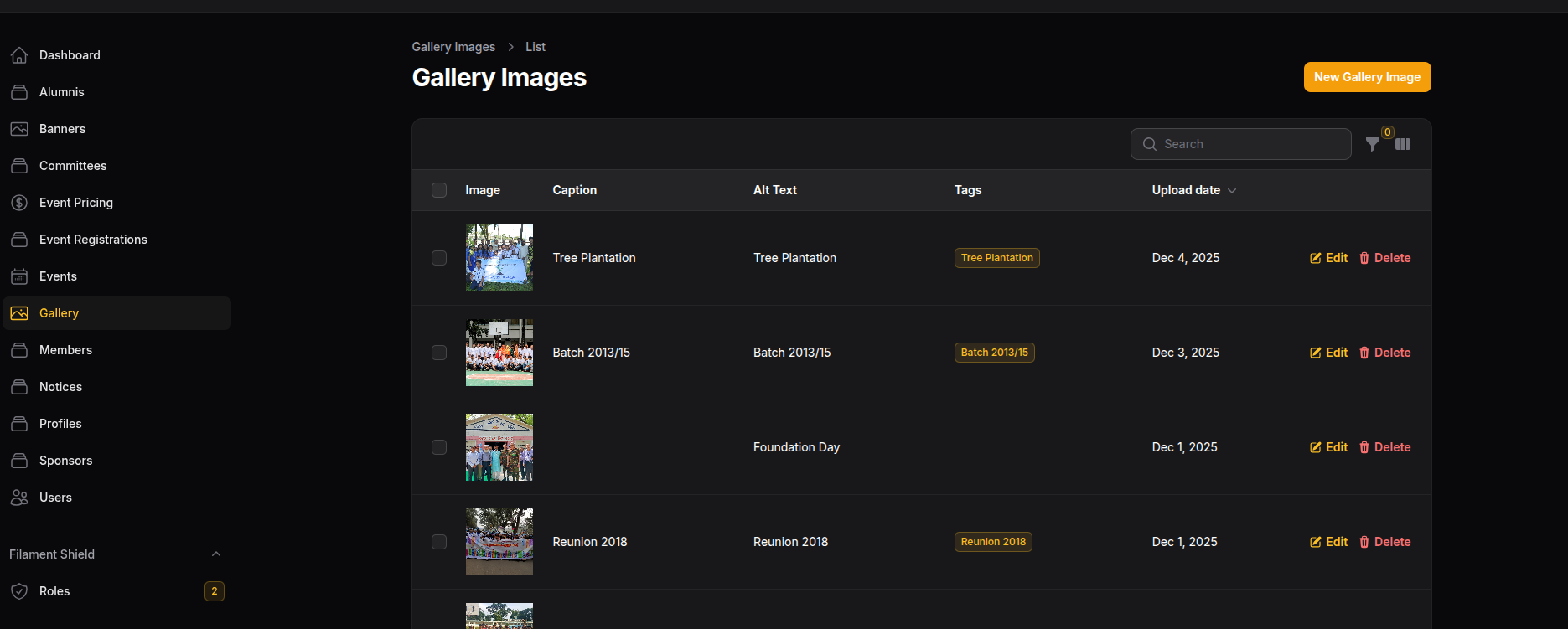Open the Sponsors menu item
The height and width of the screenshot is (629, 1568).
tap(117, 461)
